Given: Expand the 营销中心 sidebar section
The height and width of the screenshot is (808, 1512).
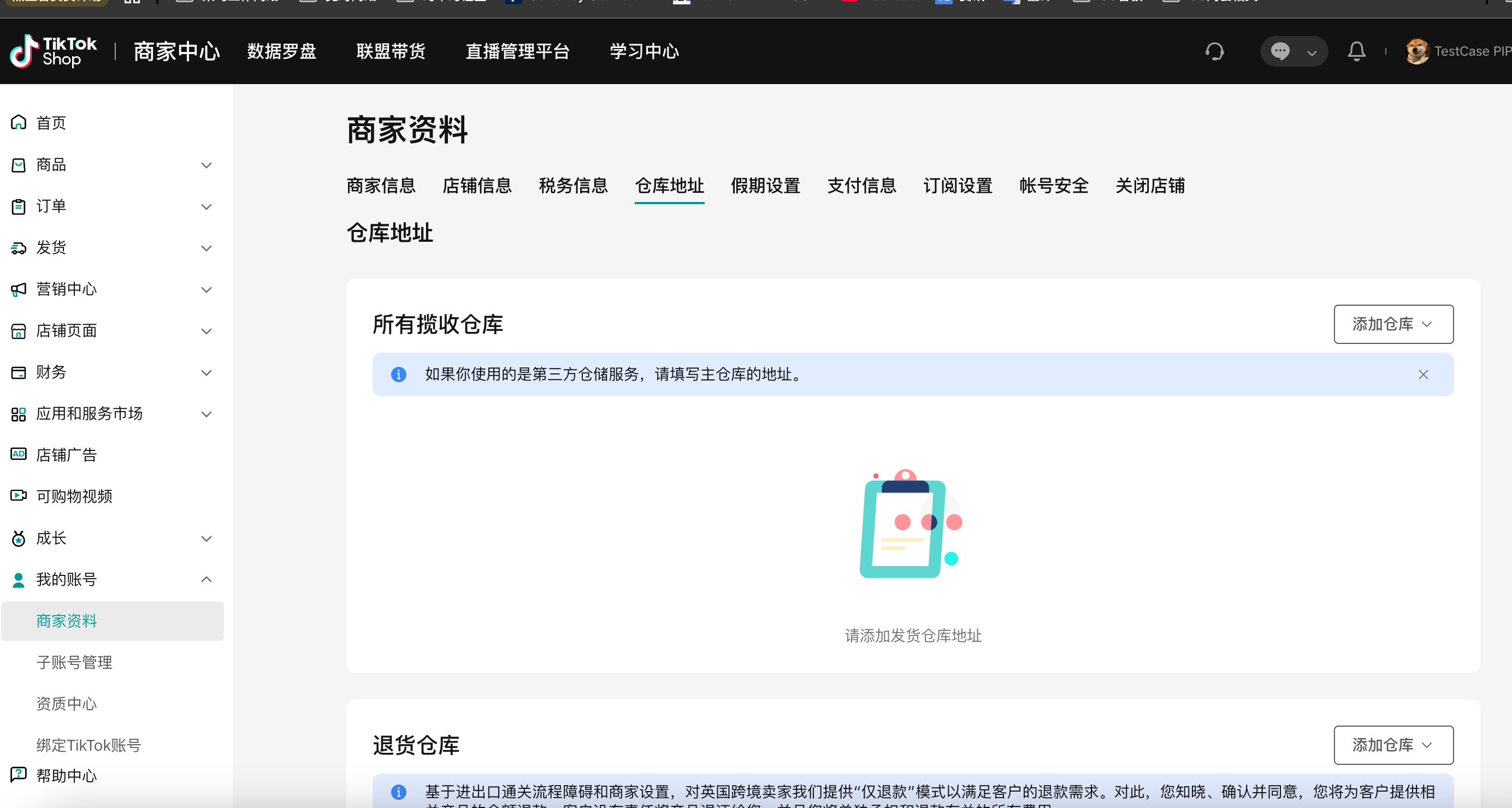Looking at the screenshot, I should [206, 290].
